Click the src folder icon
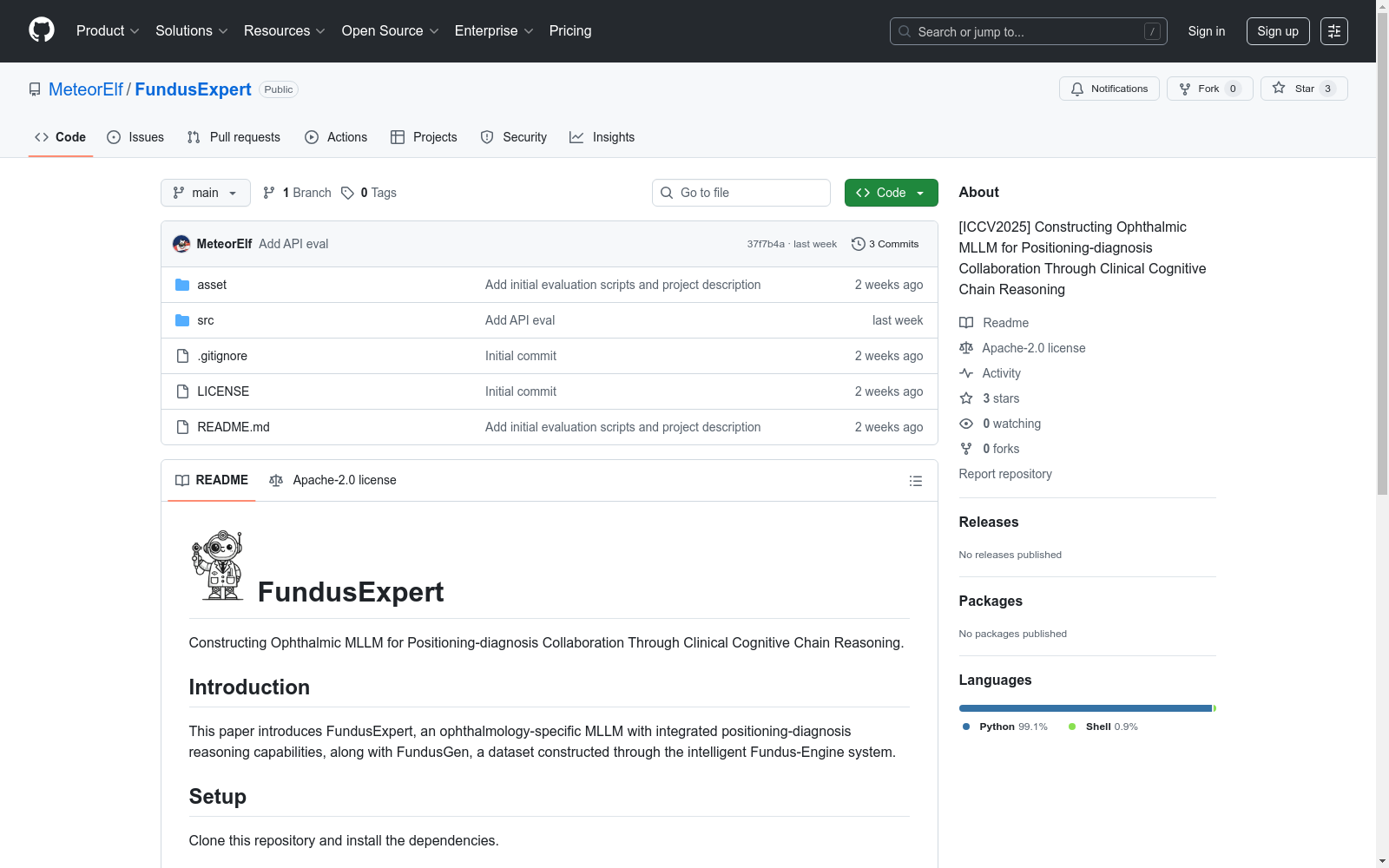This screenshot has height=868, width=1389. pyautogui.click(x=182, y=320)
